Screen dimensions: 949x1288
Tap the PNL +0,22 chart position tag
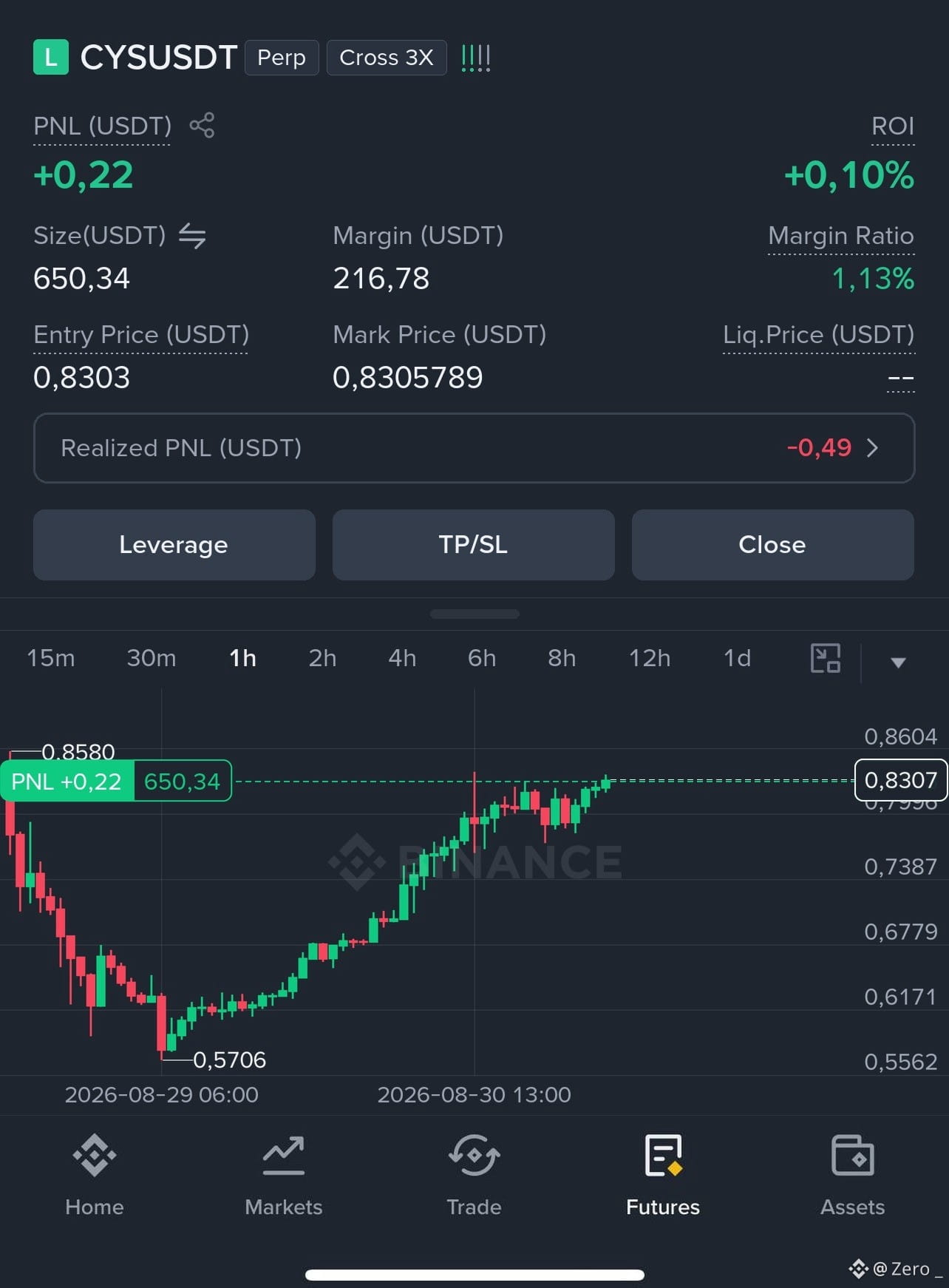pos(67,782)
